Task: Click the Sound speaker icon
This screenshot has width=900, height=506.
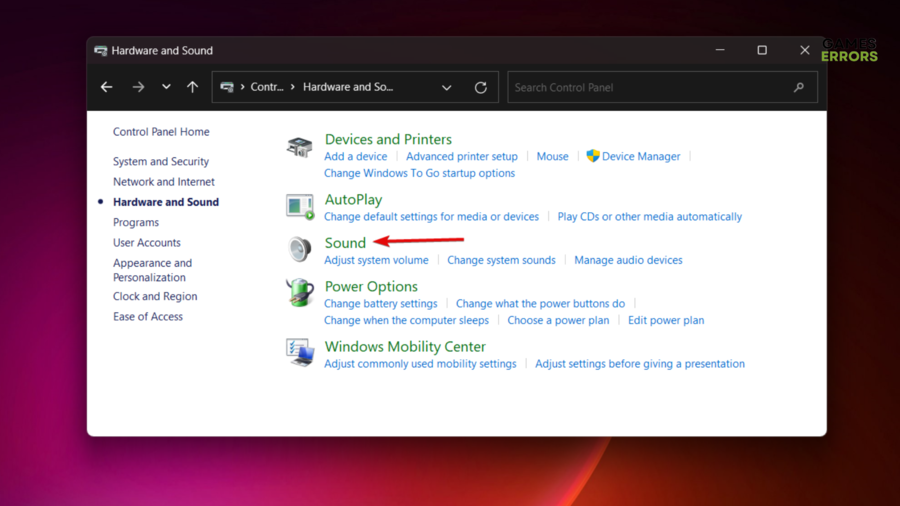Action: coord(299,249)
